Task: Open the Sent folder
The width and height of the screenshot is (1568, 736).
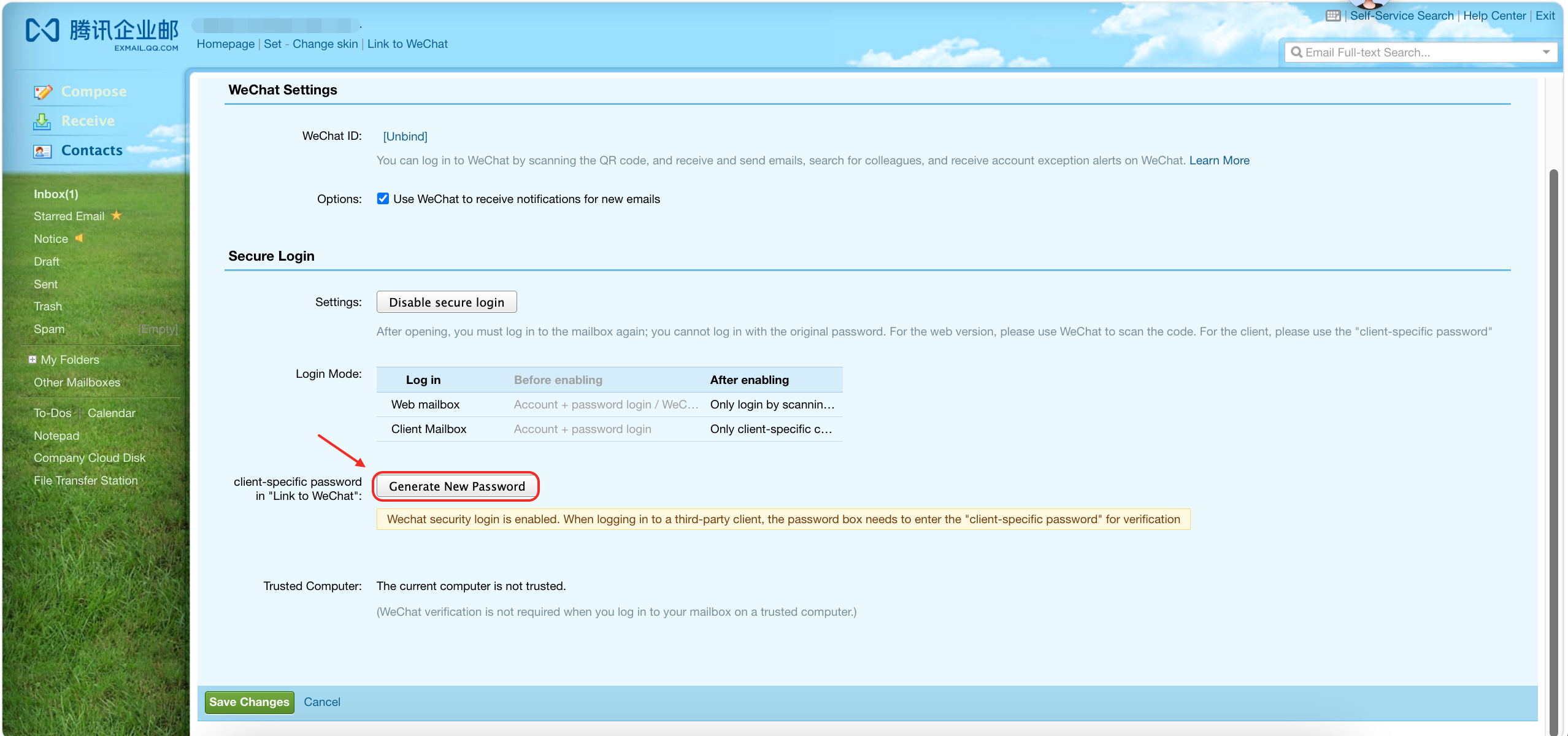Action: (x=46, y=284)
